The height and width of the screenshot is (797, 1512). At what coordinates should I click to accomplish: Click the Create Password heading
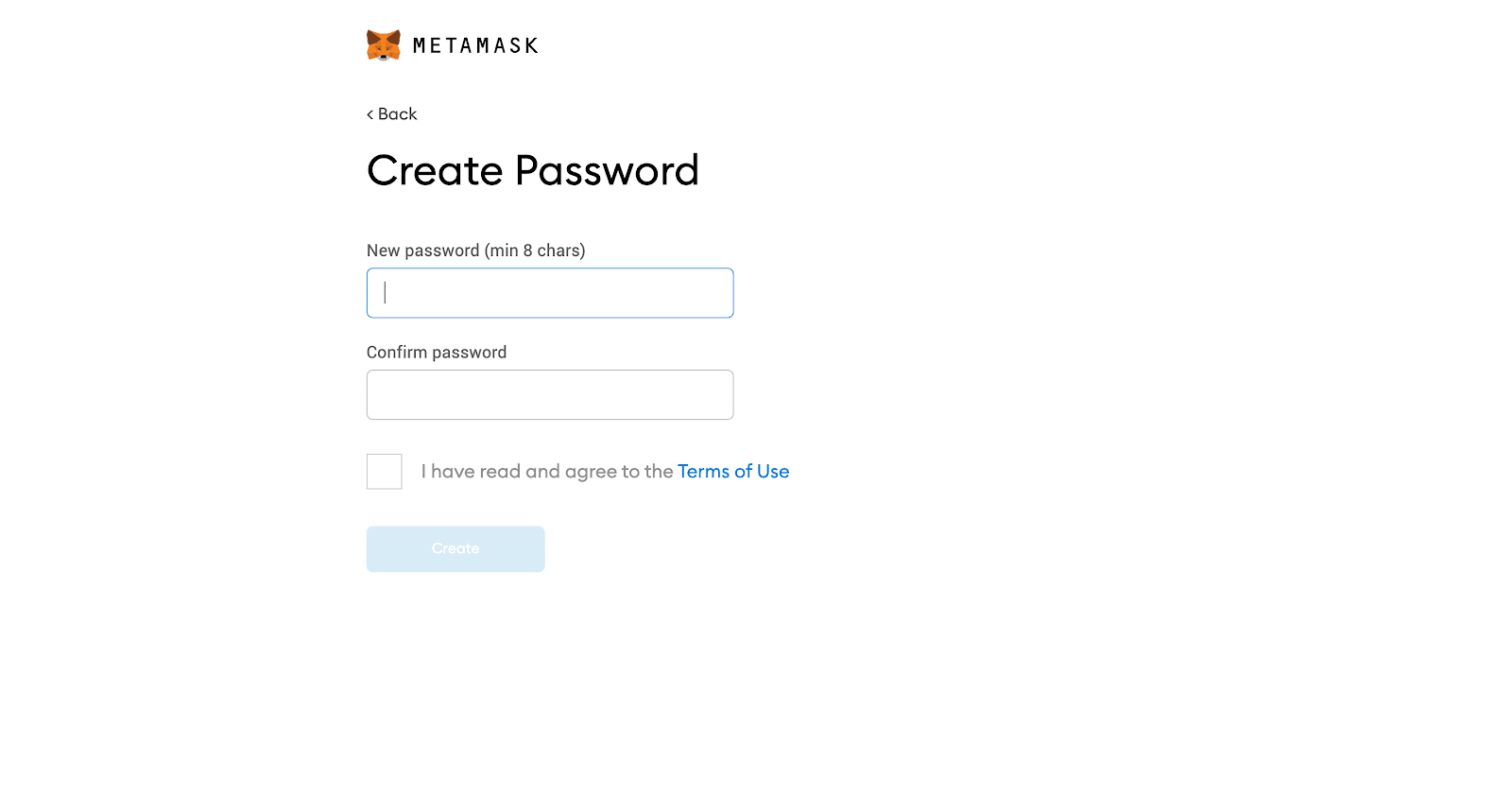(532, 171)
